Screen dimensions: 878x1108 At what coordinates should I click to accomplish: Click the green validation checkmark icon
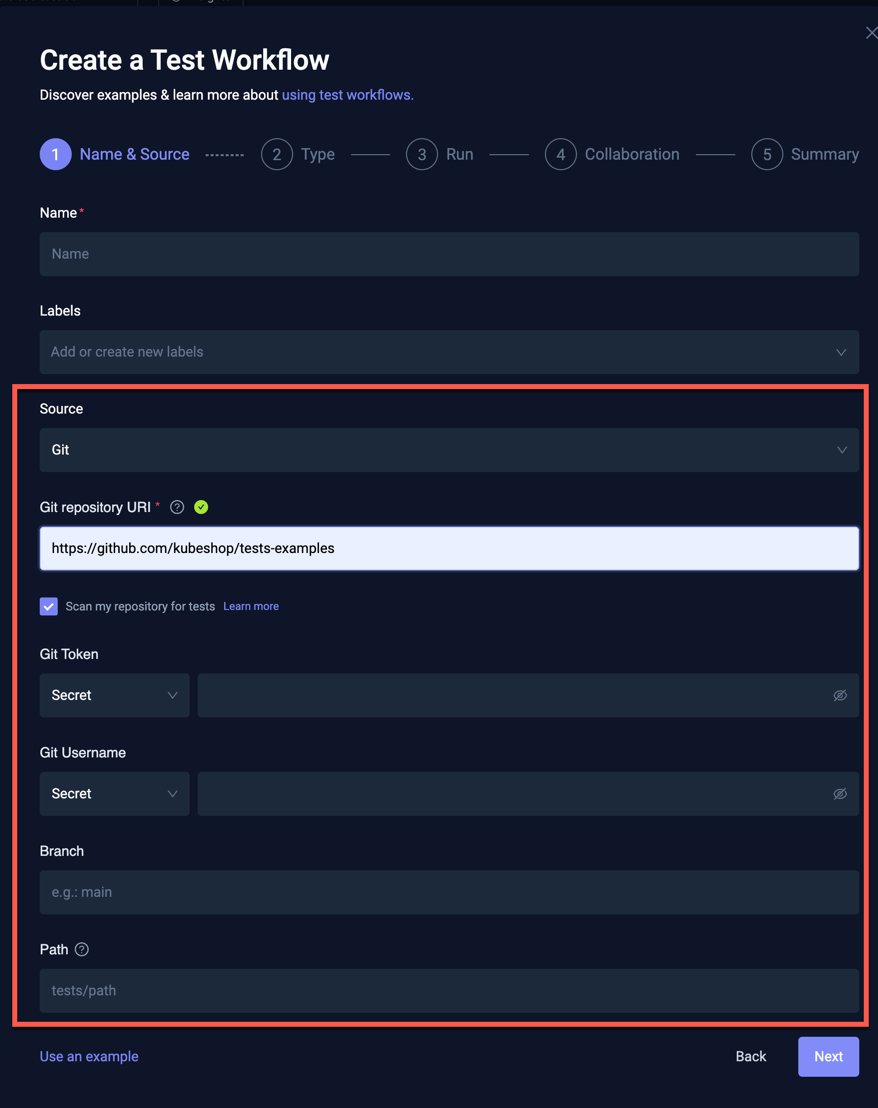(200, 507)
